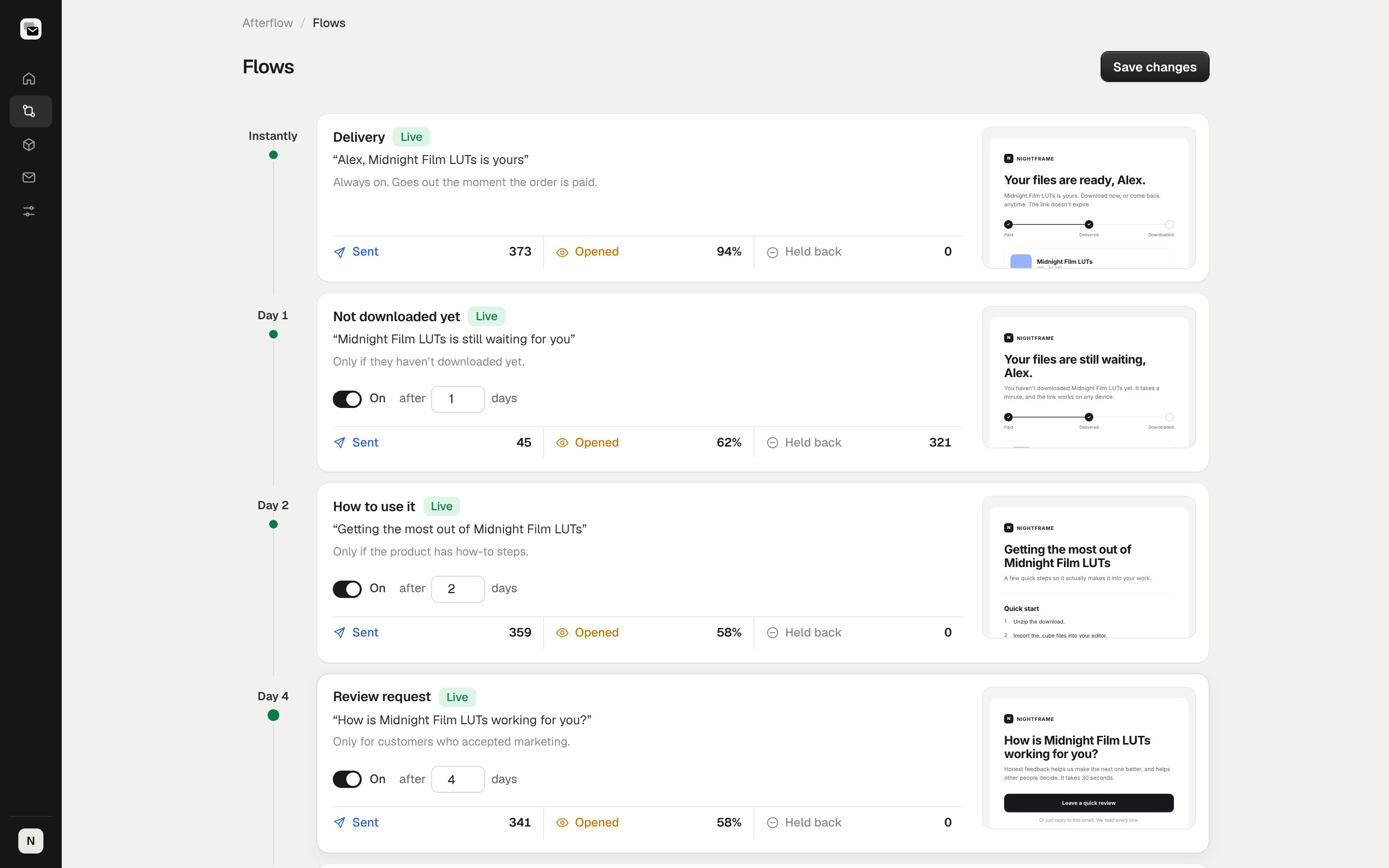Click Opened eye icon in Review request
Viewport: 1389px width, 868px height.
[562, 823]
